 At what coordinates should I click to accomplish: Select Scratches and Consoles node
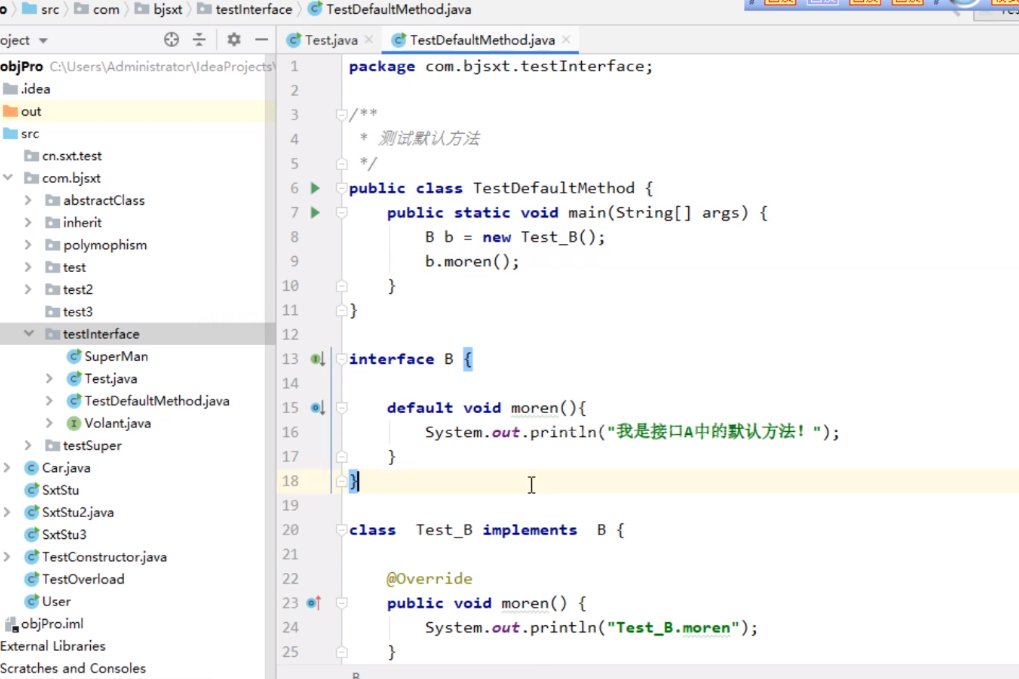[x=73, y=668]
